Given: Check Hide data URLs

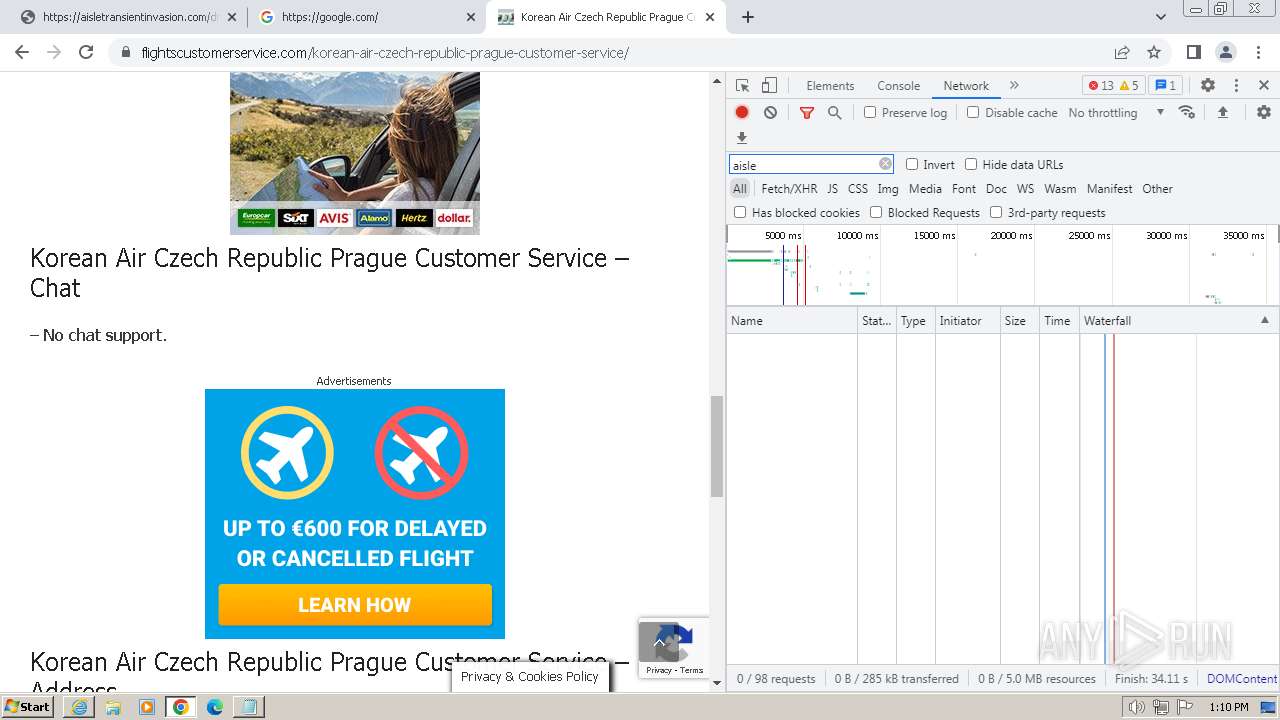Looking at the screenshot, I should 971,164.
